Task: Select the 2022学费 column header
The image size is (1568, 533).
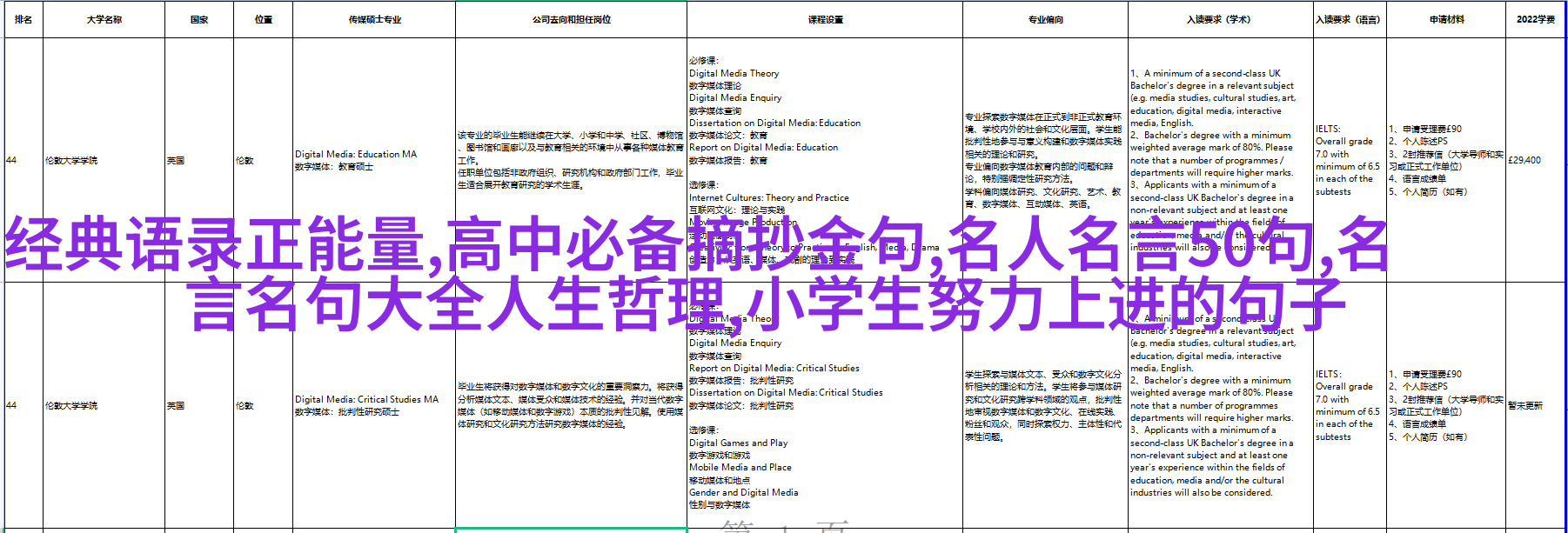Action: [1536, 19]
